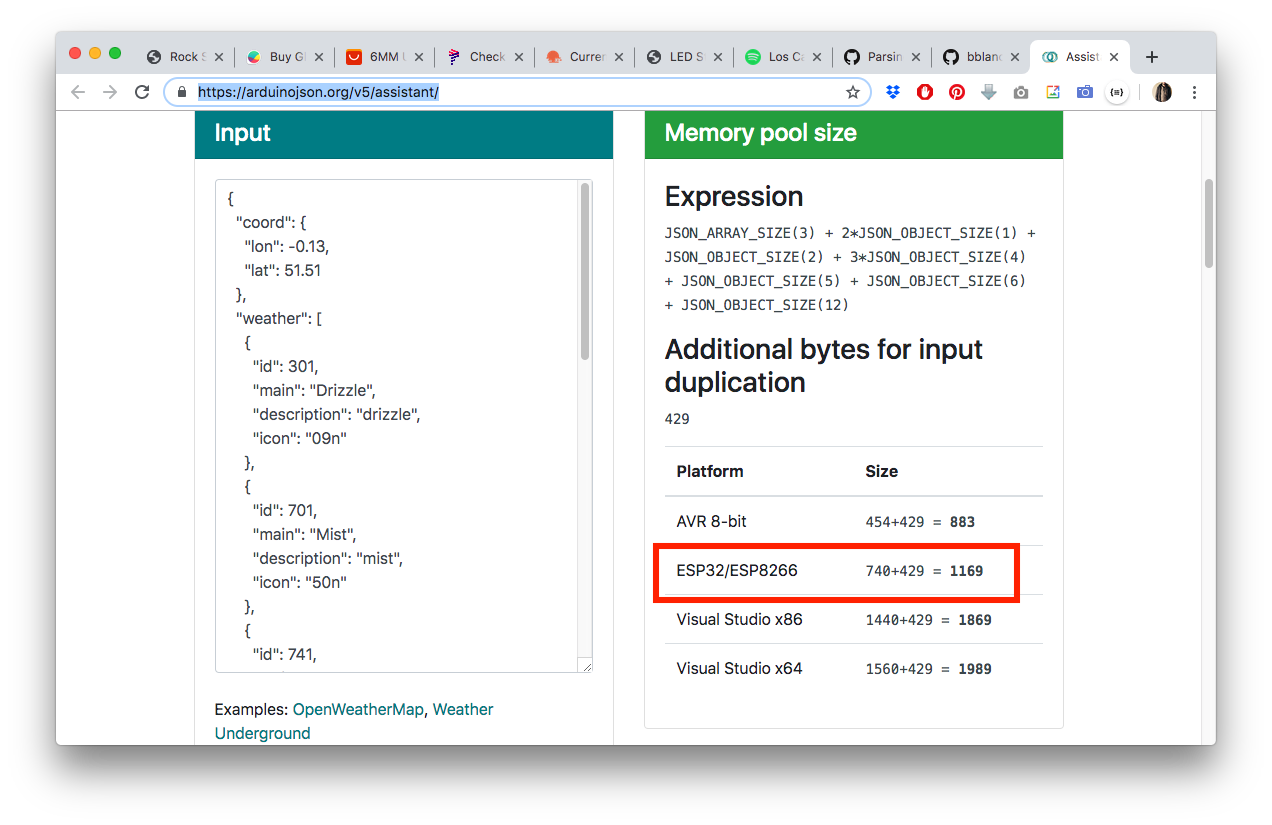Click the gray download arrow extension
1272x825 pixels.
(x=989, y=92)
